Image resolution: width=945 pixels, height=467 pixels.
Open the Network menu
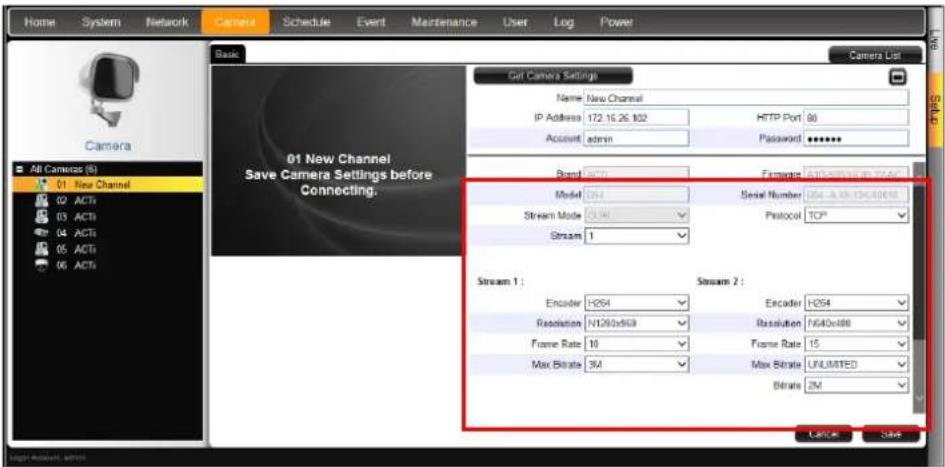pyautogui.click(x=167, y=22)
